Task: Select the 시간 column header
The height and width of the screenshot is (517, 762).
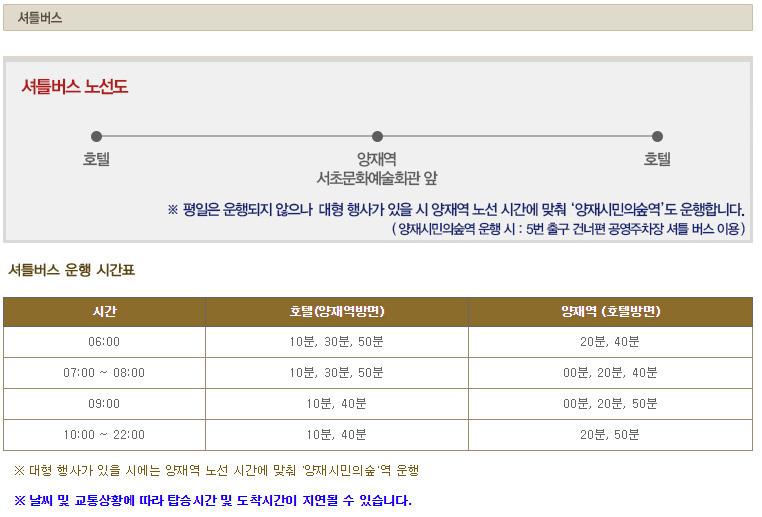Action: tap(104, 312)
